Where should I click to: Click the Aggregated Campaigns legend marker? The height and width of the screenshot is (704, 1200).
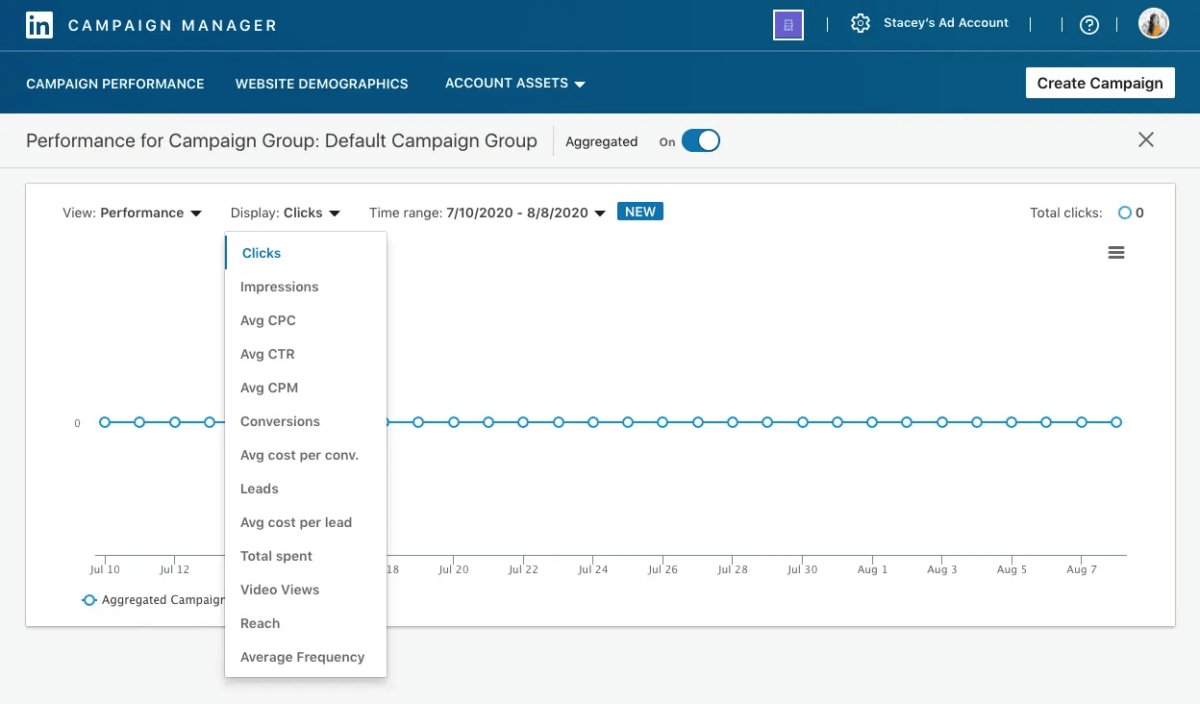point(89,600)
